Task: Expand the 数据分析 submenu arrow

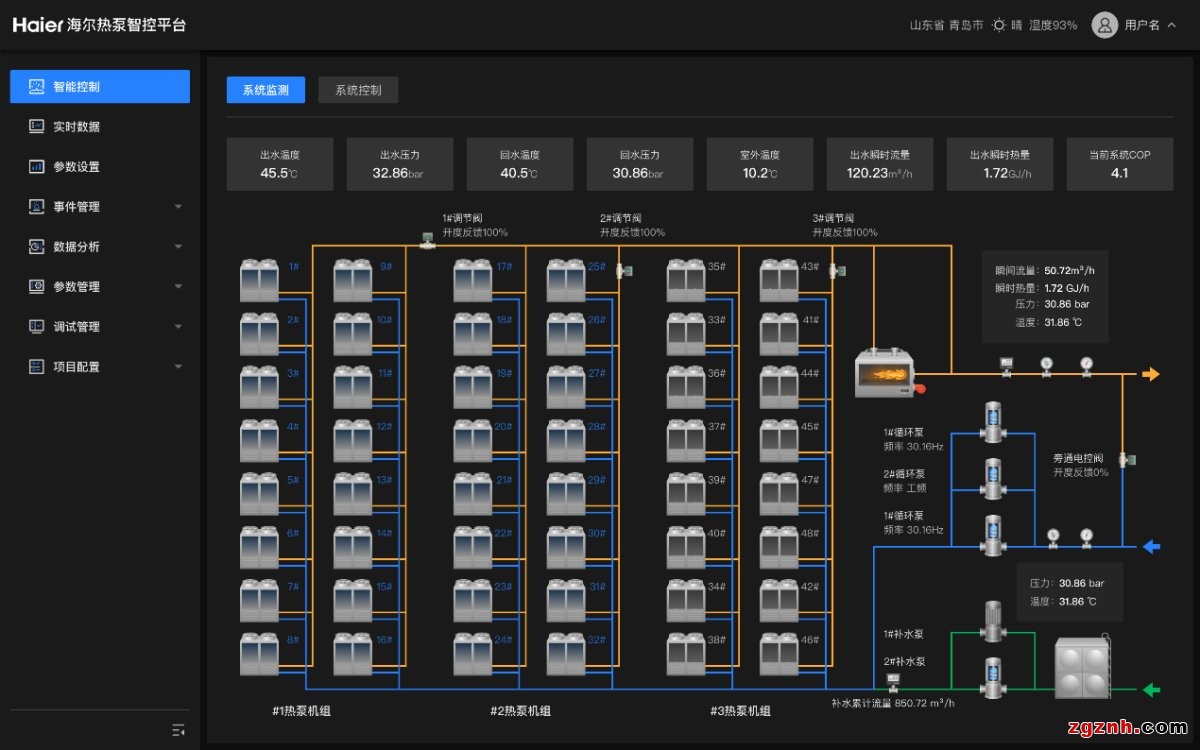Action: coord(178,247)
